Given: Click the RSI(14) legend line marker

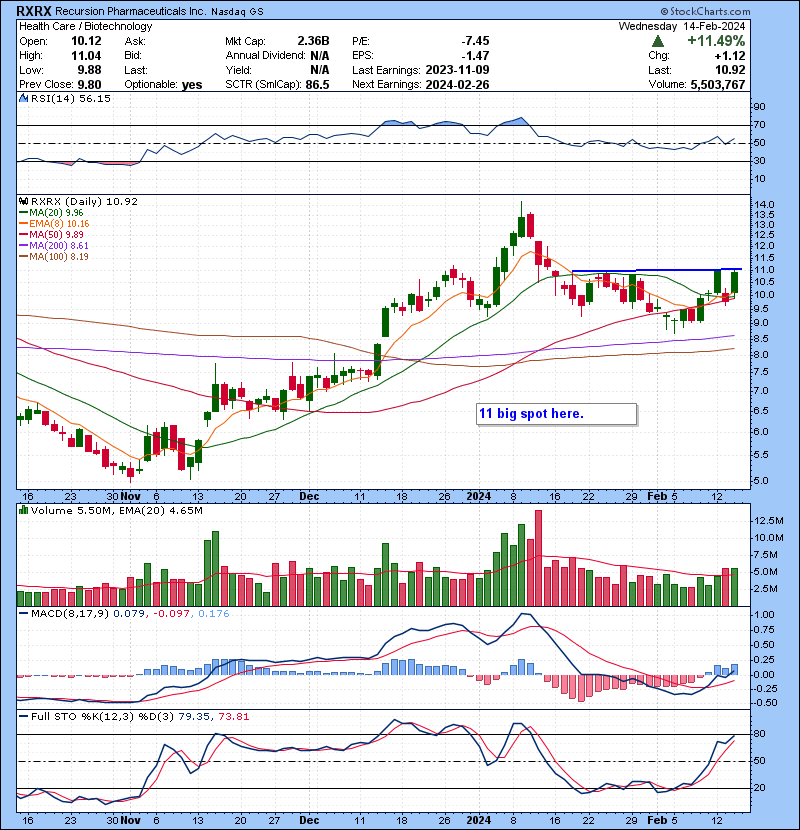Looking at the screenshot, I should click(x=25, y=99).
